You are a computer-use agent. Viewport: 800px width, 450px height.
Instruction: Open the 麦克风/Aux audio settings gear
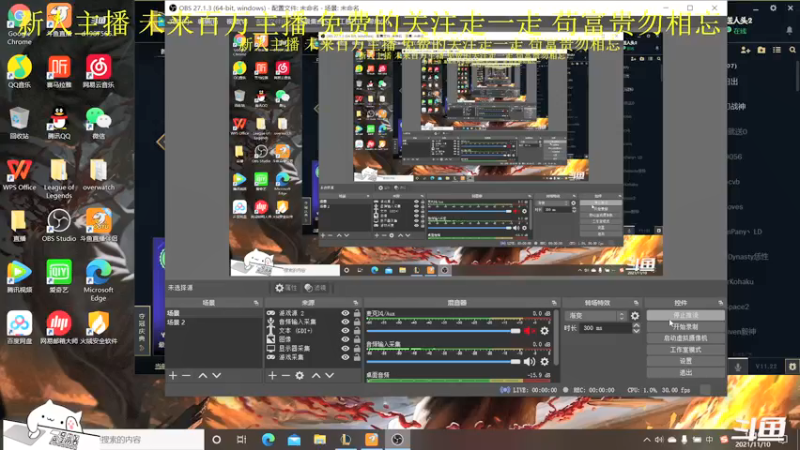click(544, 331)
